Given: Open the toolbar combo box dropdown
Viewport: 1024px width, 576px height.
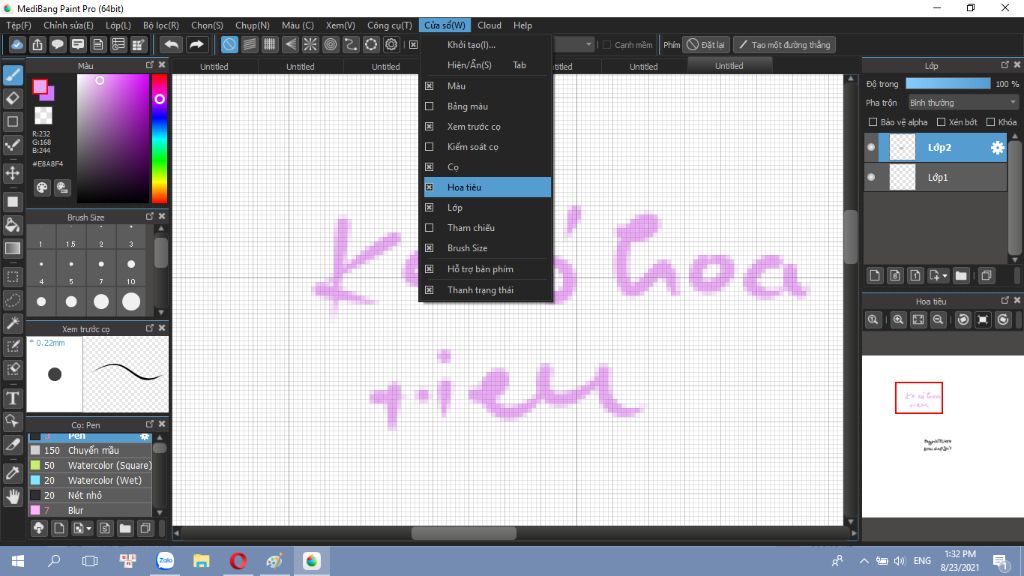Looking at the screenshot, I should [588, 44].
